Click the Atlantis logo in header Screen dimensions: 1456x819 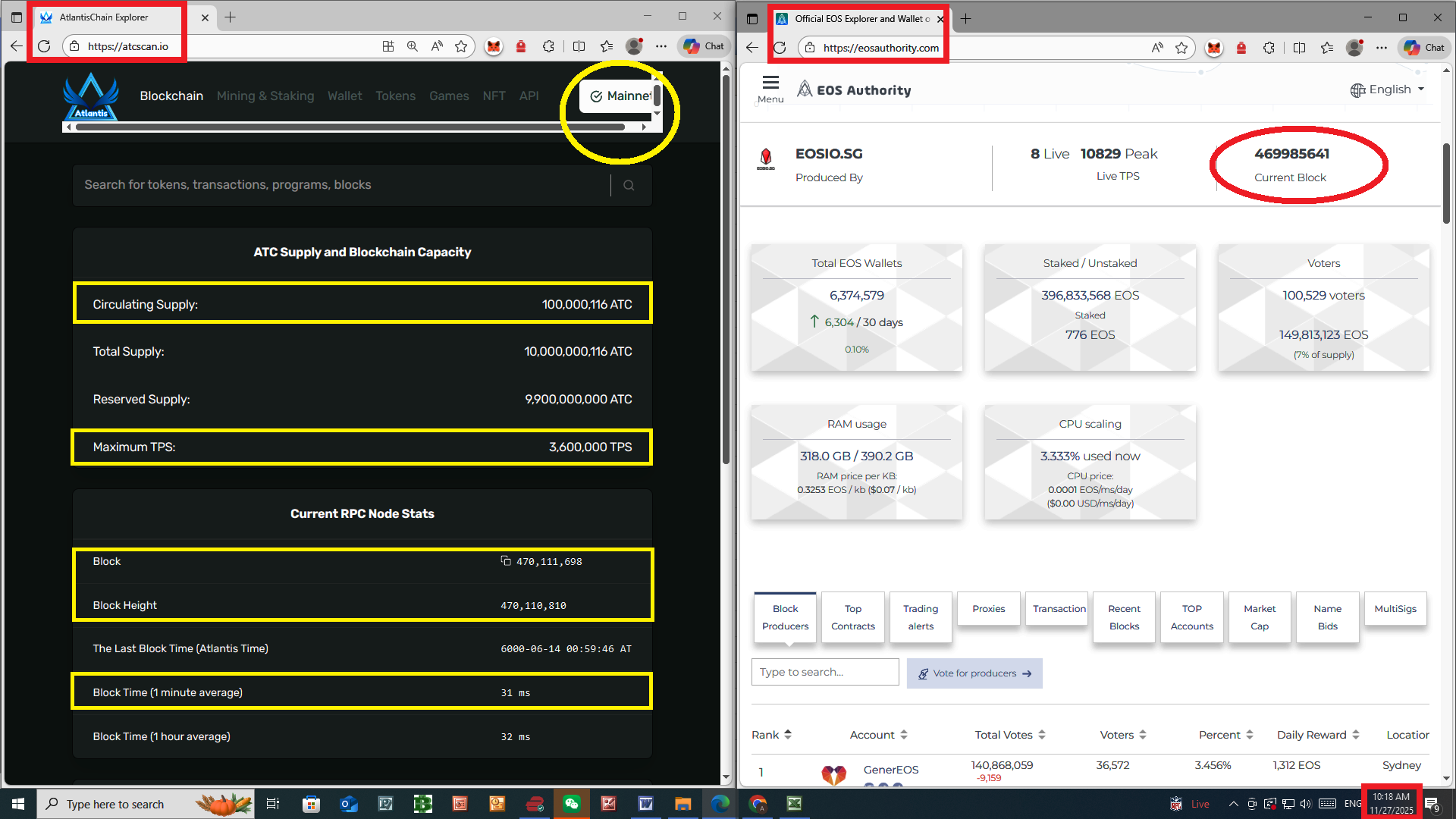(x=91, y=96)
